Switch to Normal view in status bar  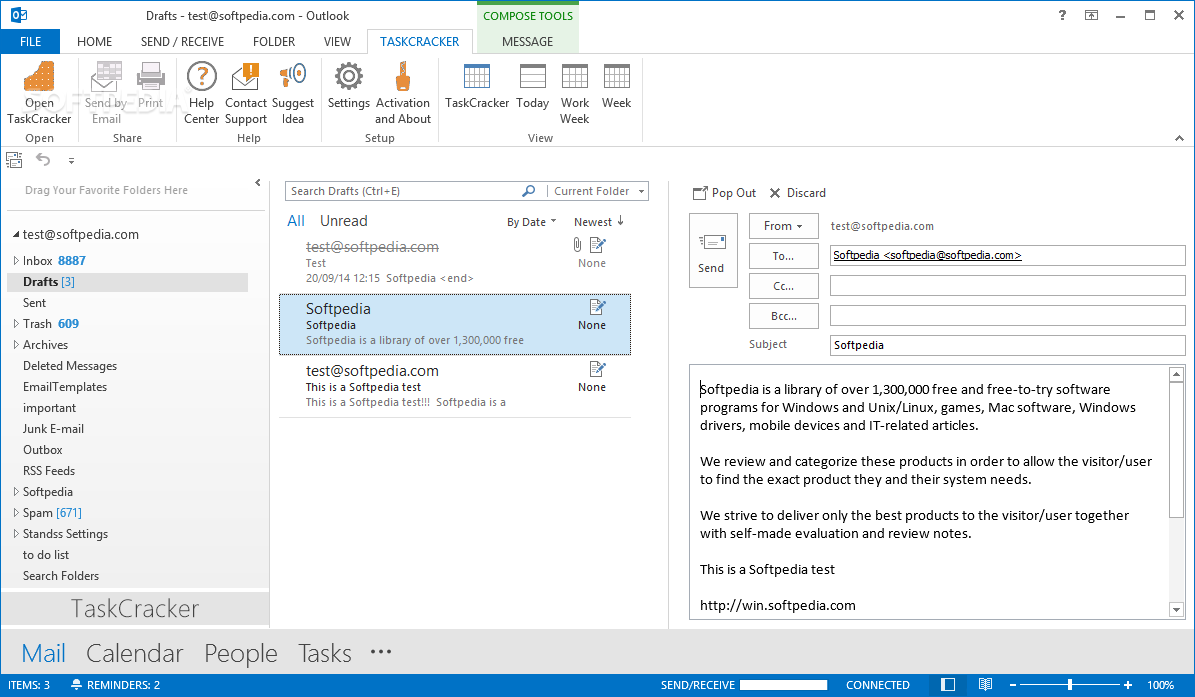tap(948, 685)
